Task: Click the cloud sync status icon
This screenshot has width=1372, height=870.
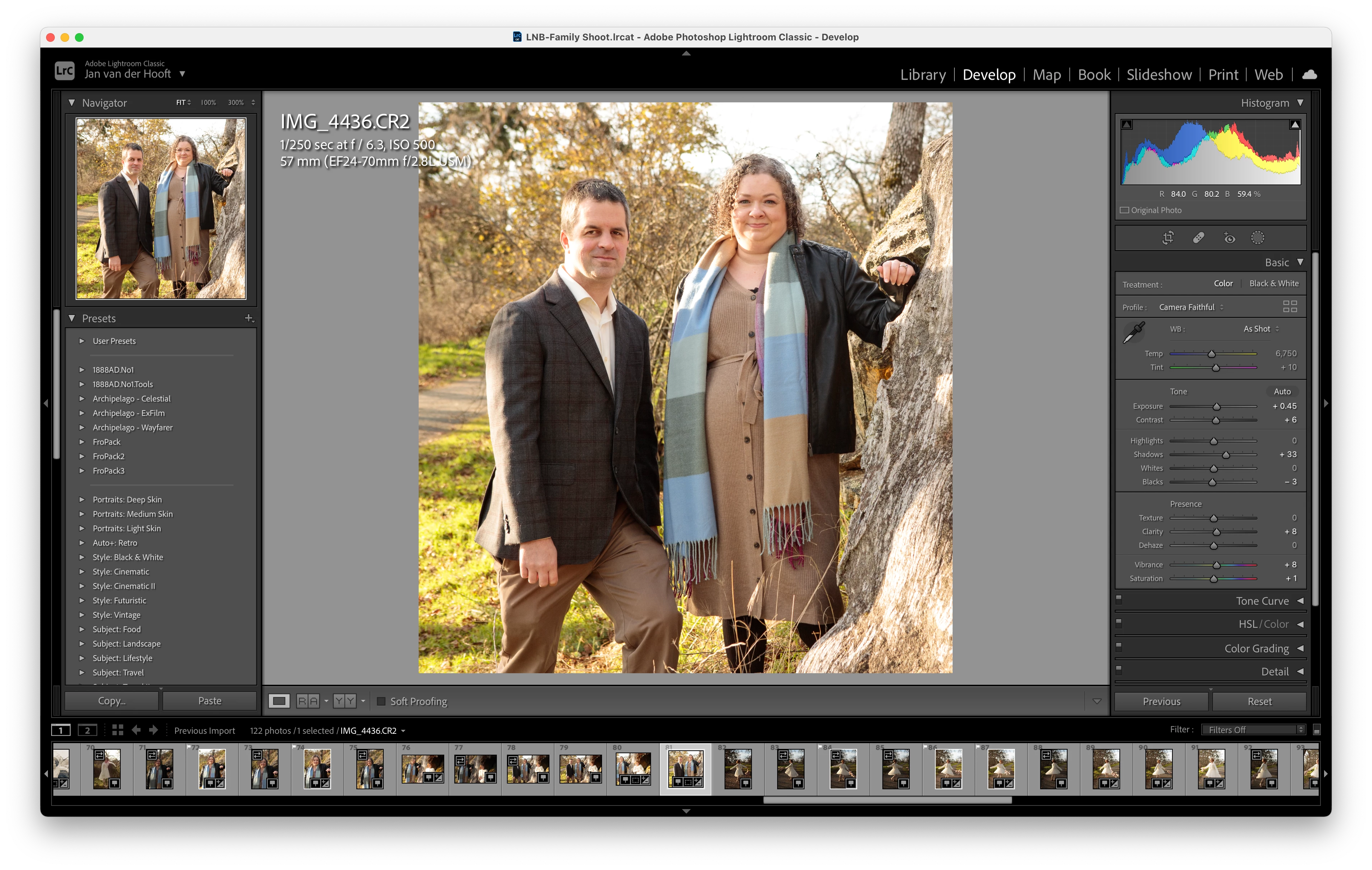Action: click(1309, 75)
